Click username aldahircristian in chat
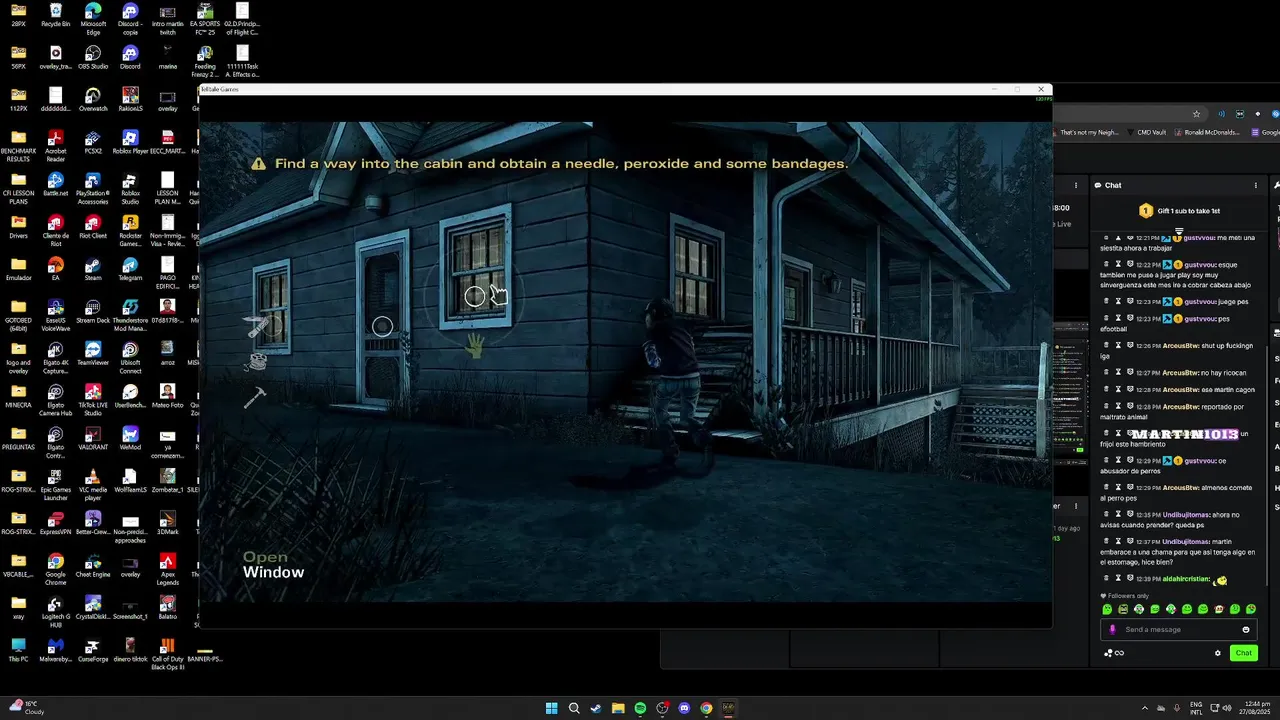Image resolution: width=1280 pixels, height=720 pixels. click(1186, 579)
